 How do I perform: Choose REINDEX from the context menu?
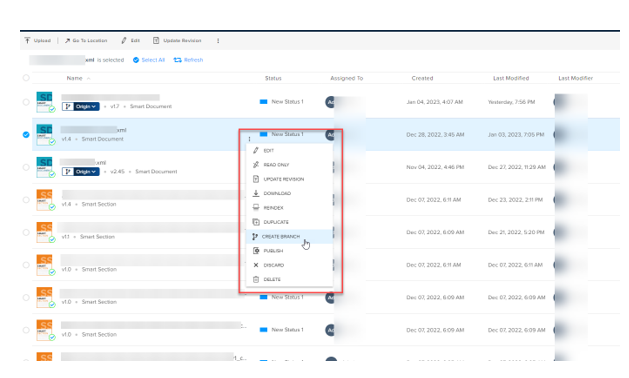click(x=289, y=208)
